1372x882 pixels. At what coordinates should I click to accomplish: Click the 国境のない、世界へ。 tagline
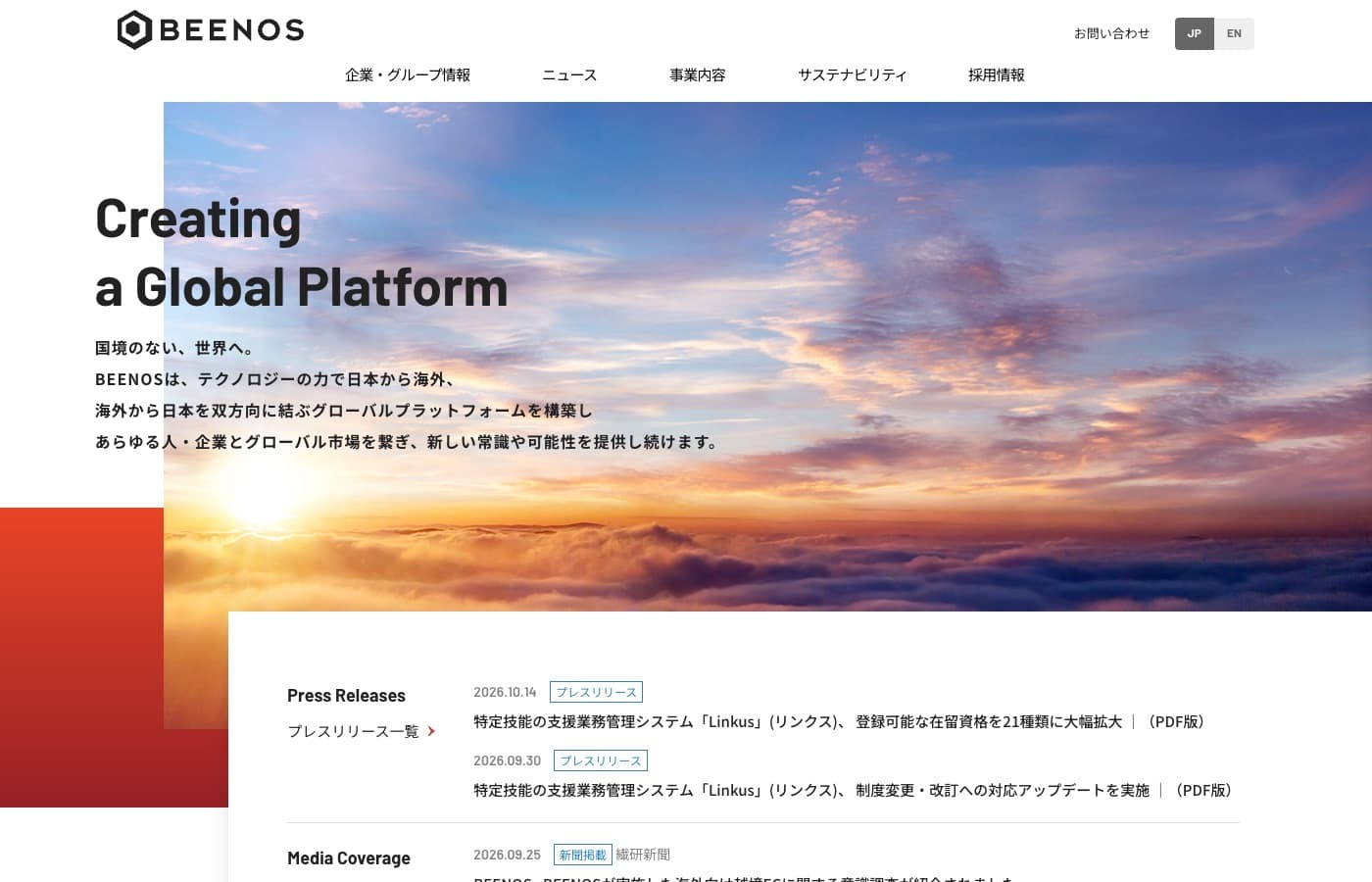coord(176,348)
